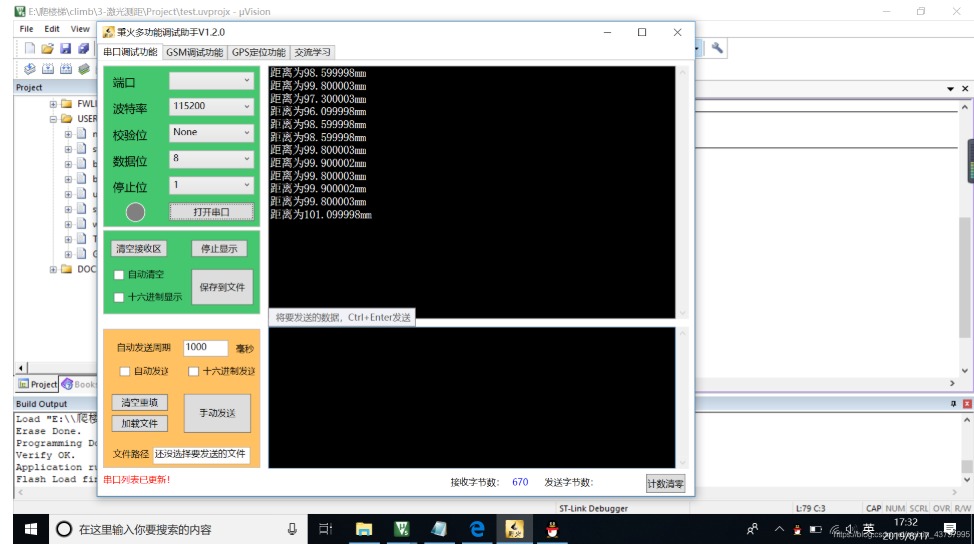The height and width of the screenshot is (551, 974).
Task: Open the 数据位 dropdown showing 8
Action: click(x=211, y=158)
